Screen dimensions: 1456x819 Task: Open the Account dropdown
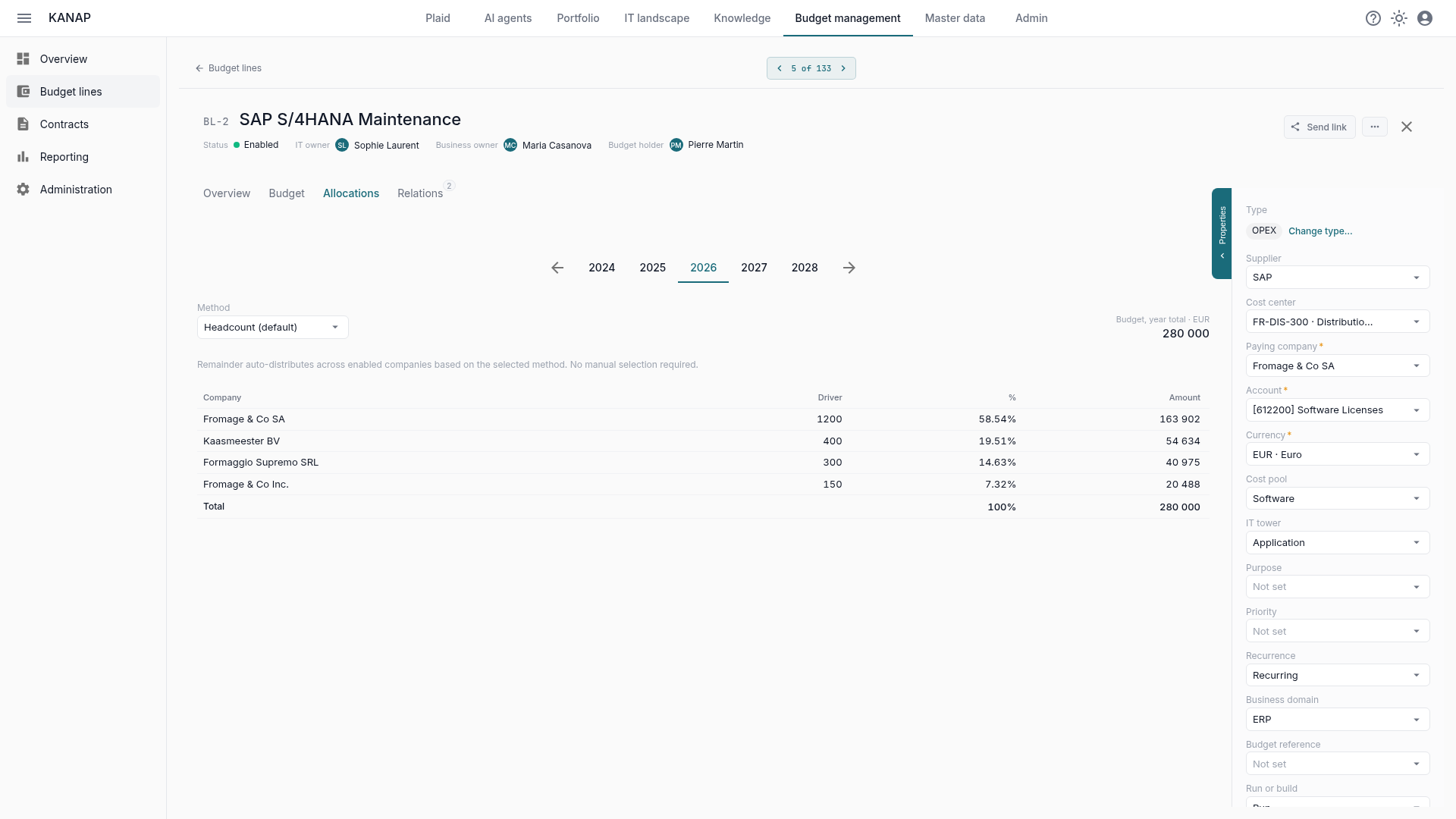[1338, 410]
